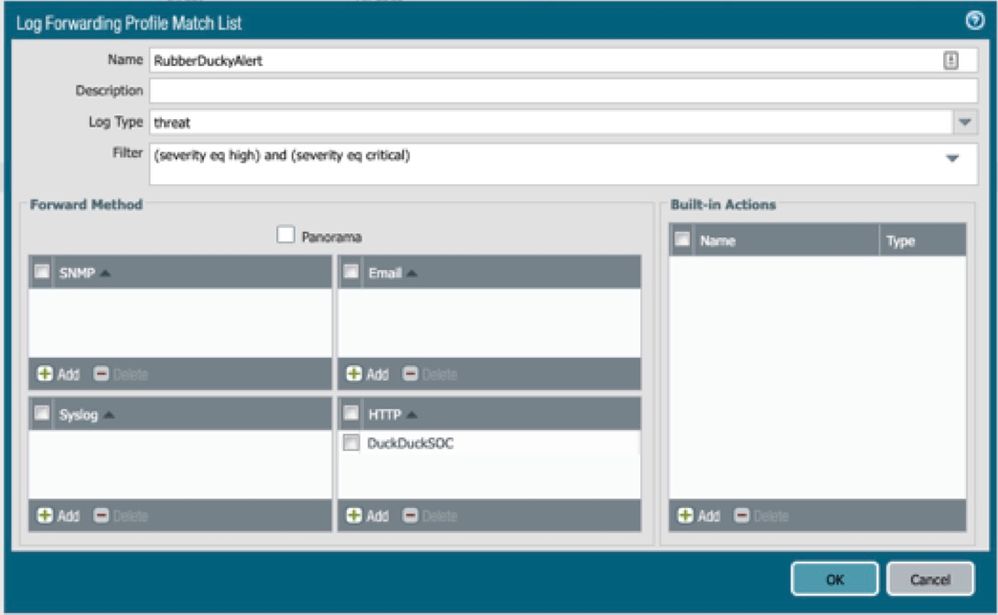Click the Built-in Actions Type column header
This screenshot has width=998, height=615.
click(x=923, y=240)
